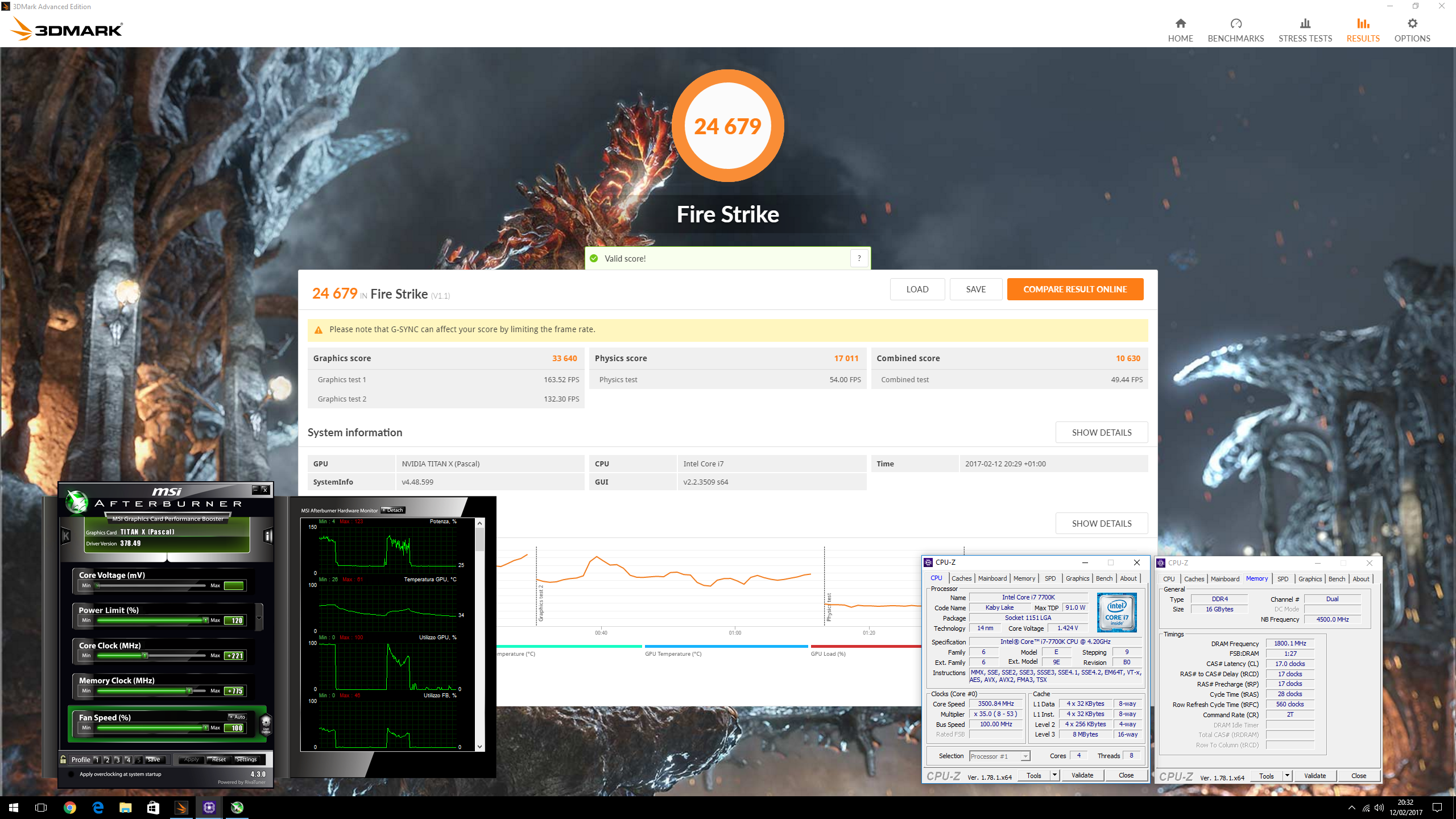This screenshot has width=1456, height=819.
Task: Open fan User Define gear icon
Action: (266, 724)
